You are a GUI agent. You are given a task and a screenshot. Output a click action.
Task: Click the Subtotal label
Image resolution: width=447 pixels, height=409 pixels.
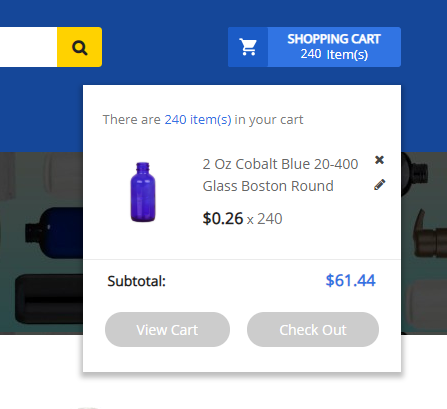[x=136, y=281]
